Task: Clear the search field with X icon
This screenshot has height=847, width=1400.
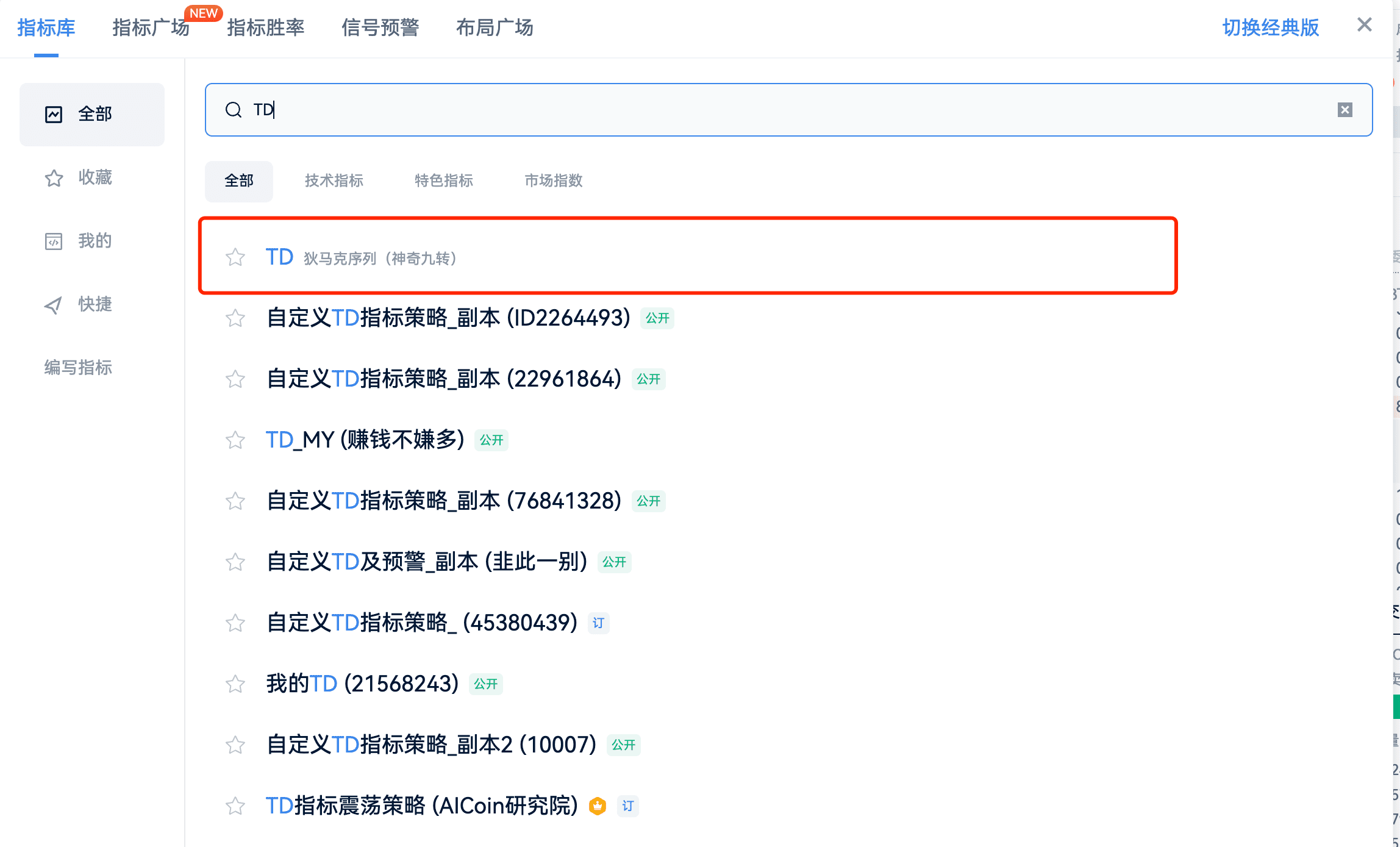Action: pyautogui.click(x=1345, y=110)
